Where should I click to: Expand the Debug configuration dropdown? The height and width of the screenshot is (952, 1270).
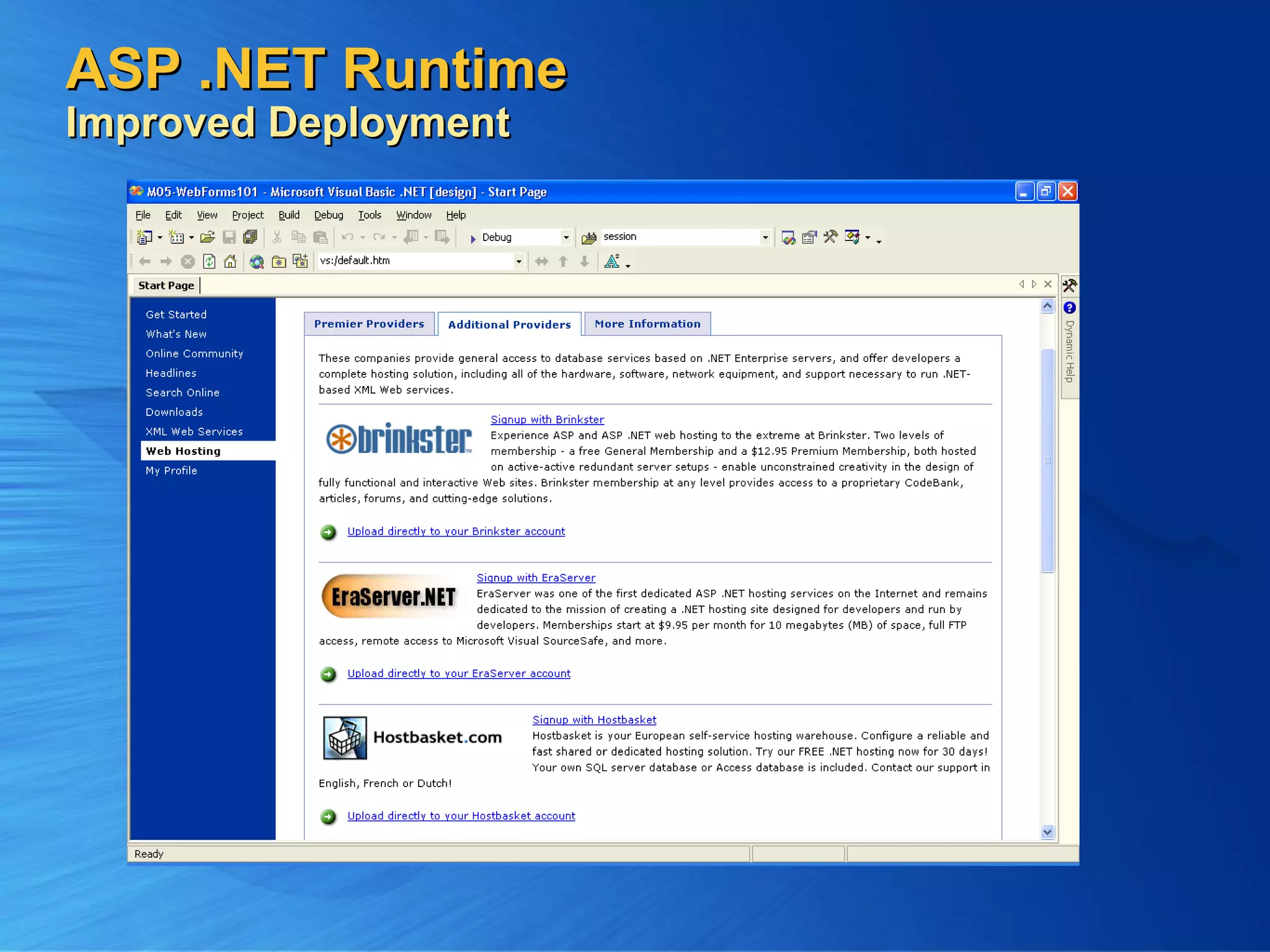(x=566, y=237)
